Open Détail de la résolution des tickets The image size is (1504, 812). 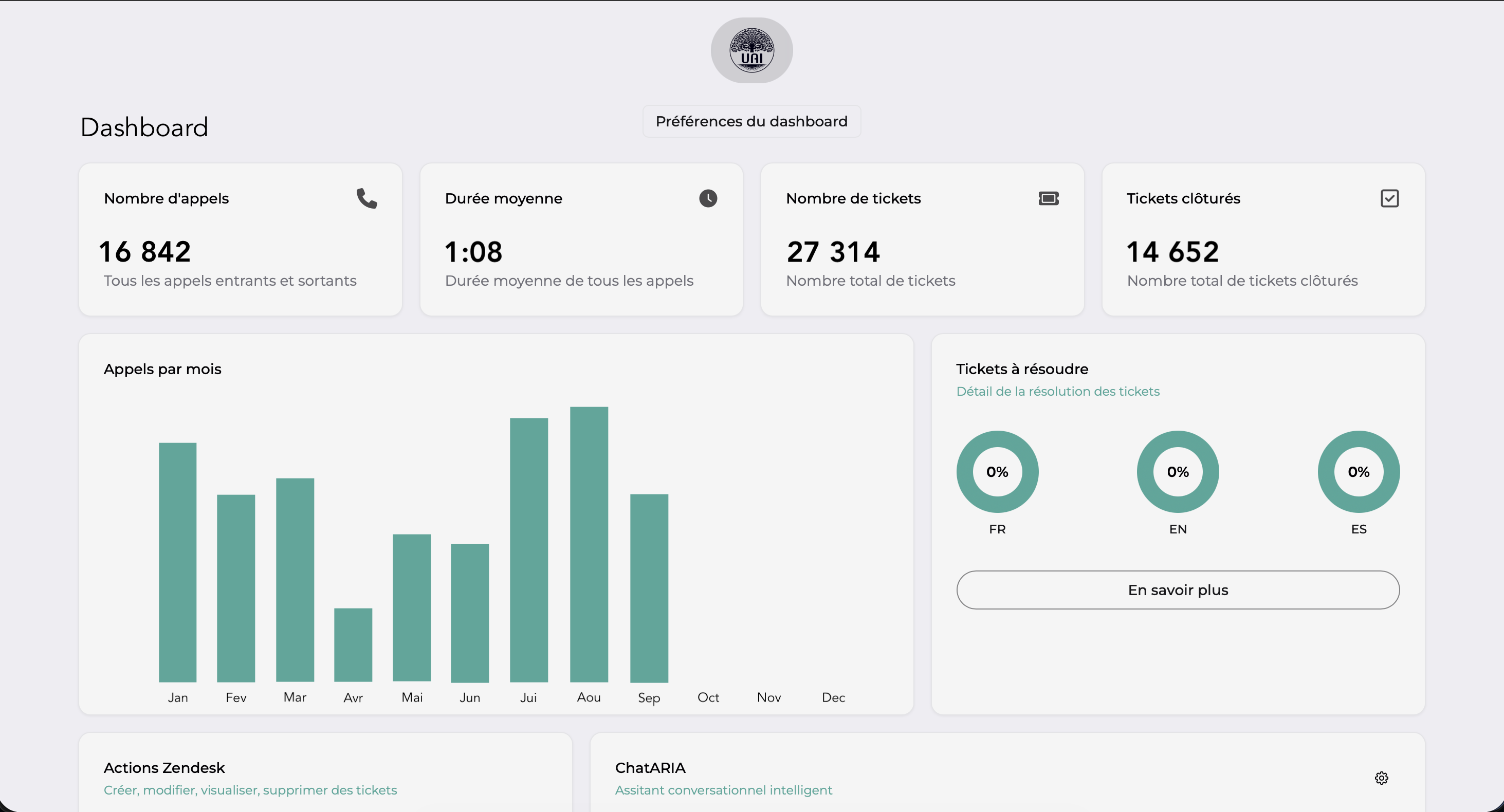(1058, 392)
